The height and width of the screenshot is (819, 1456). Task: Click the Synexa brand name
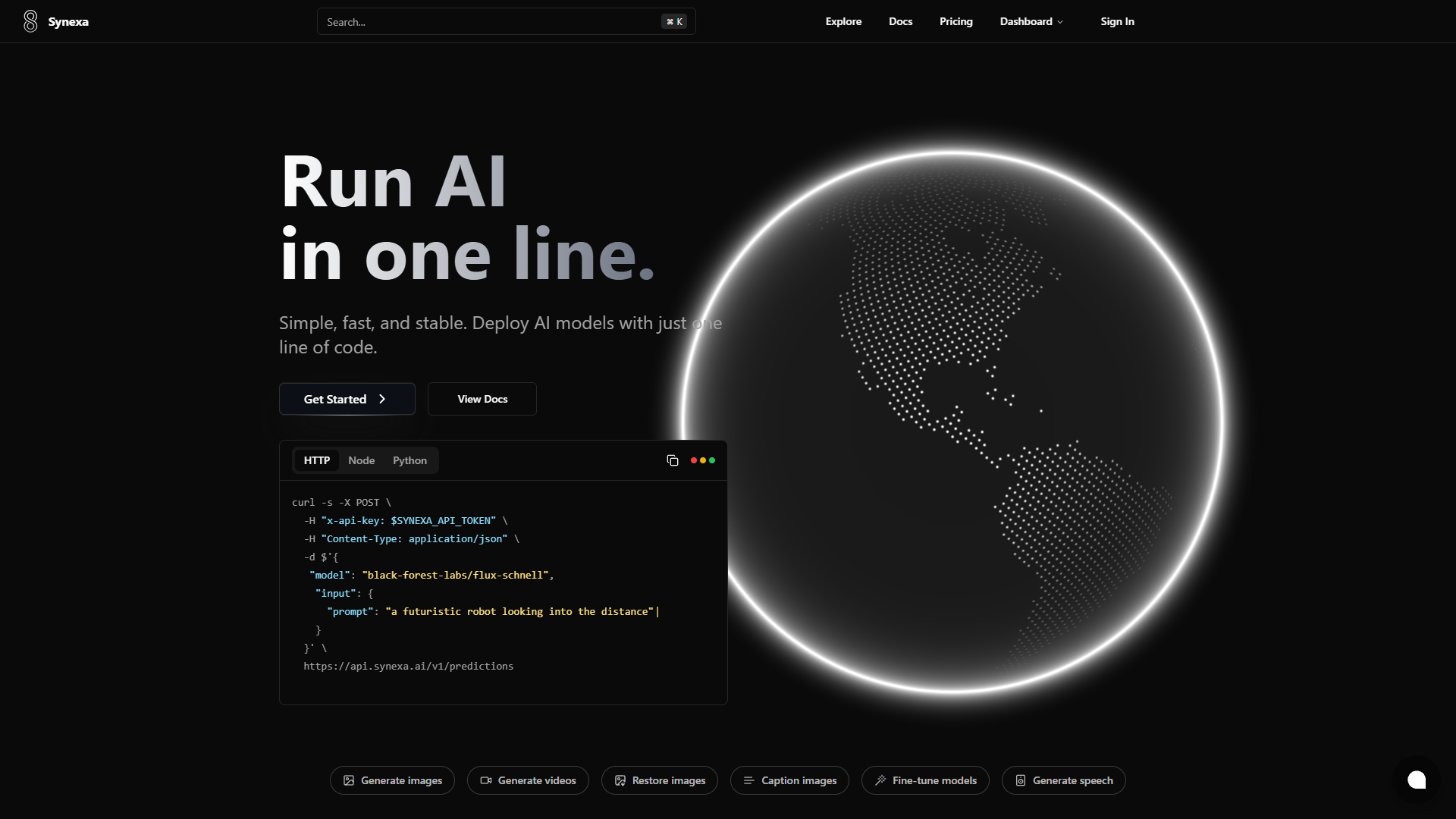(x=68, y=21)
